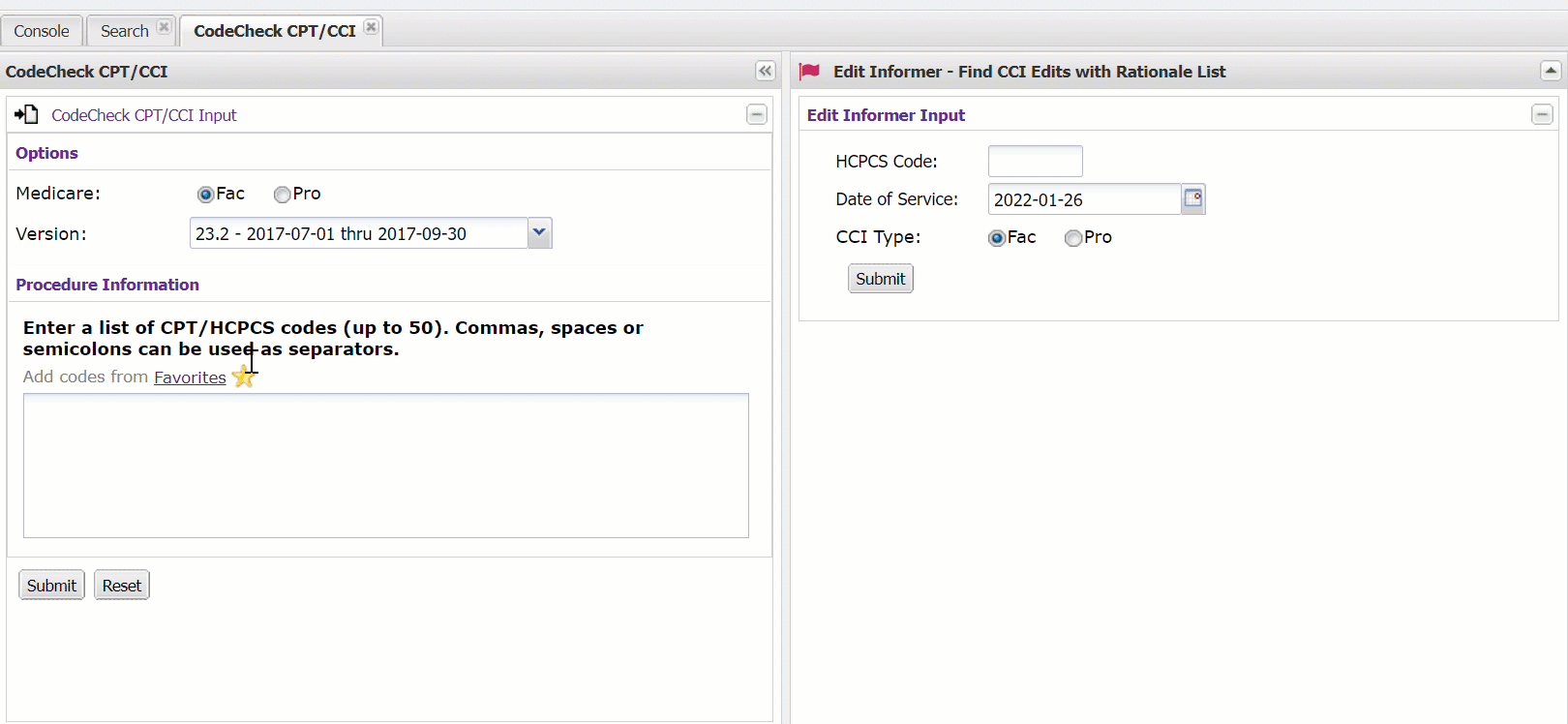Click the HCPCS Code input field
The image size is (1568, 724).
point(1035,162)
